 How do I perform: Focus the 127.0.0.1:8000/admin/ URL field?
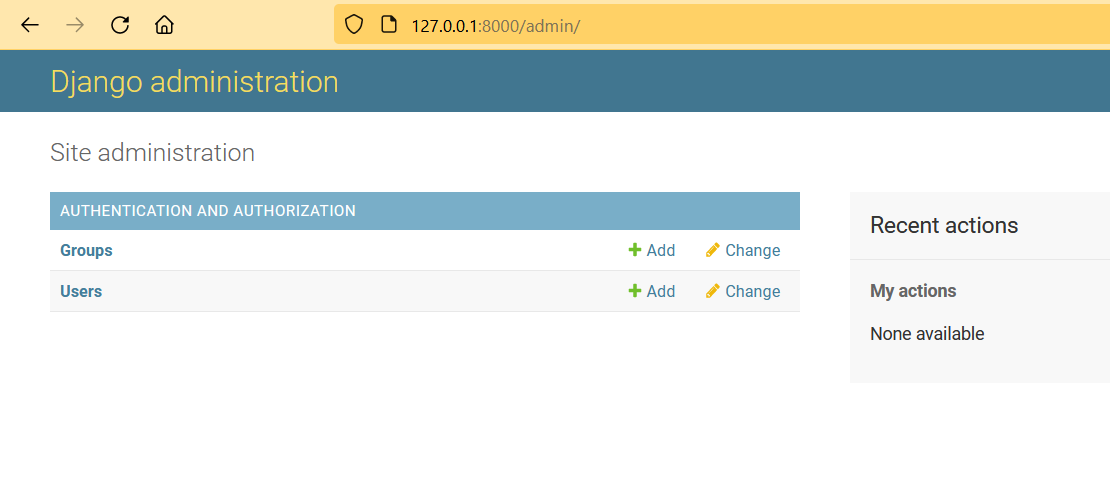click(700, 25)
